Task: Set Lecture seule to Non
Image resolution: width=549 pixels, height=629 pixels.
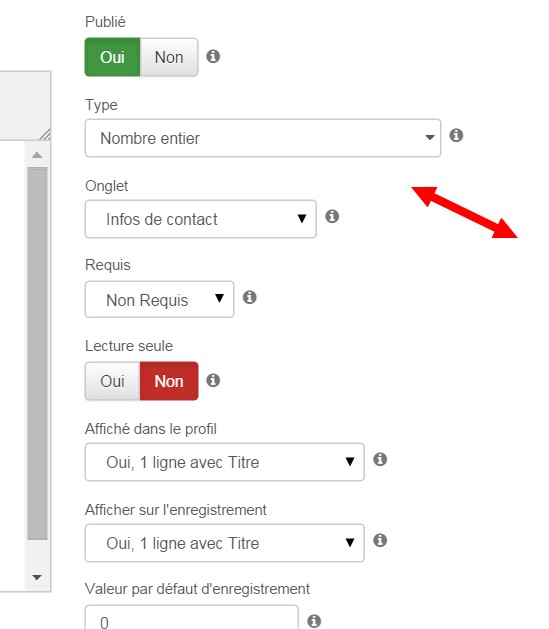Action: point(169,381)
